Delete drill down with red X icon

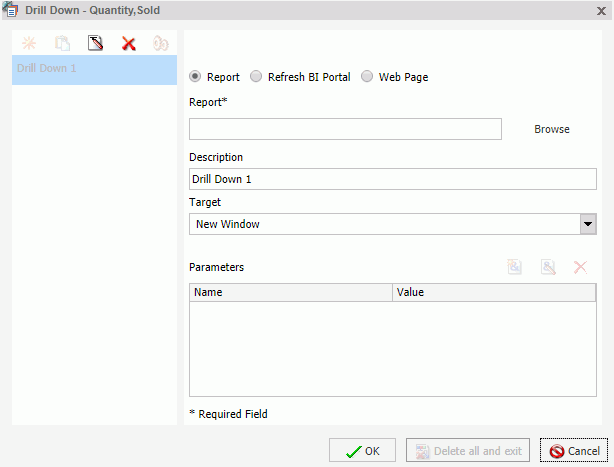128,43
